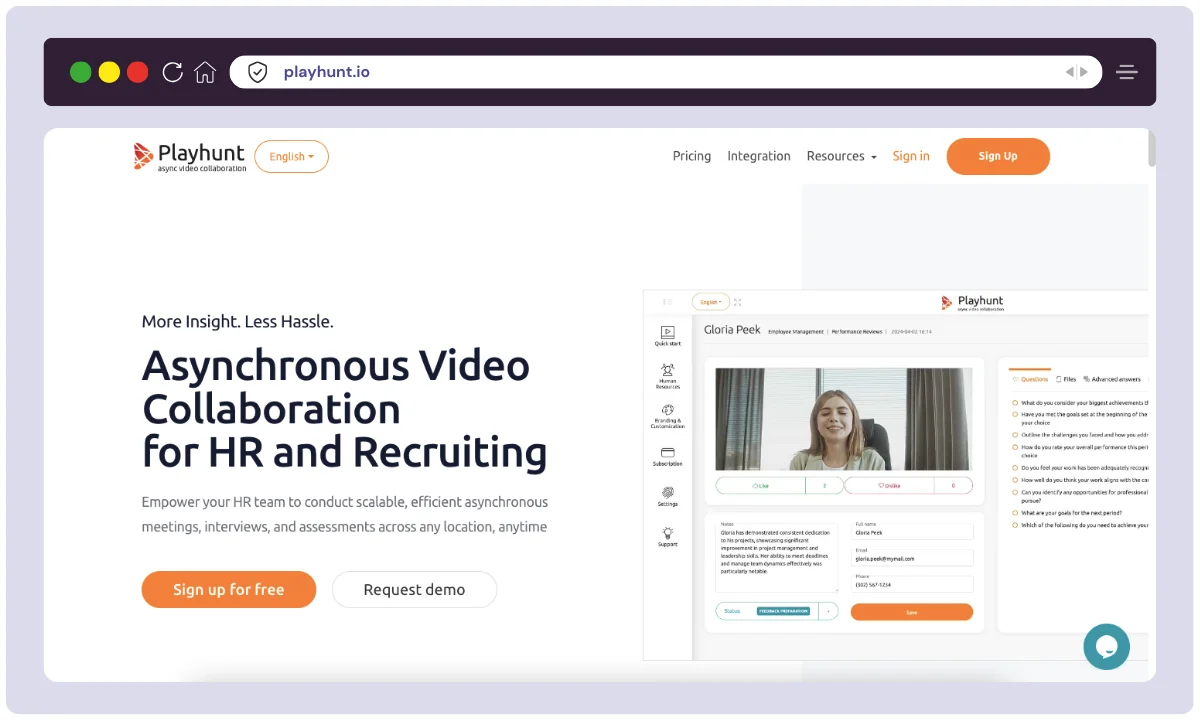Click the yellow window control dot
The width and height of the screenshot is (1200, 720).
(x=109, y=72)
